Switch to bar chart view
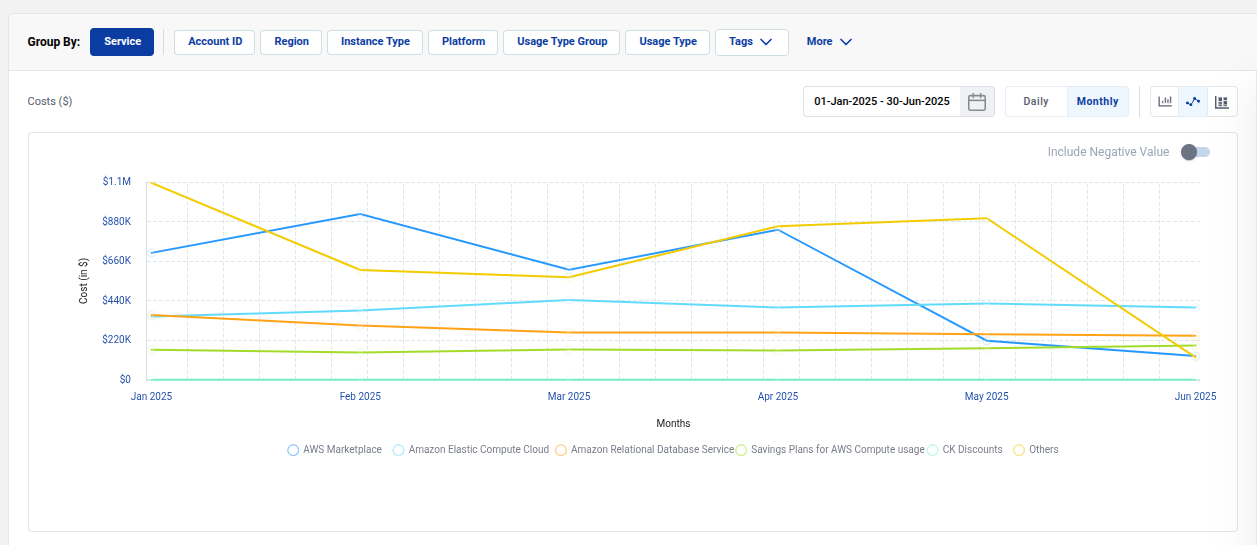This screenshot has width=1257, height=545. [1165, 102]
